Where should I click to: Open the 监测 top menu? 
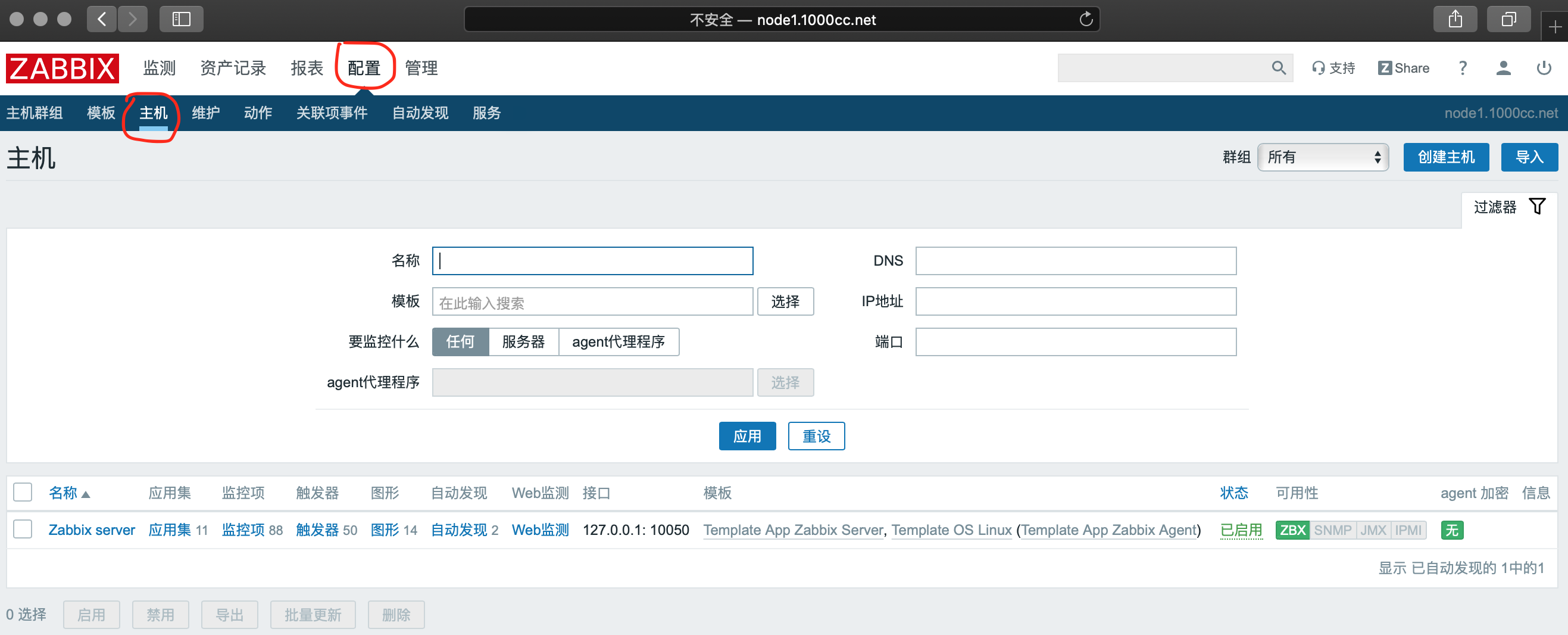pos(159,68)
